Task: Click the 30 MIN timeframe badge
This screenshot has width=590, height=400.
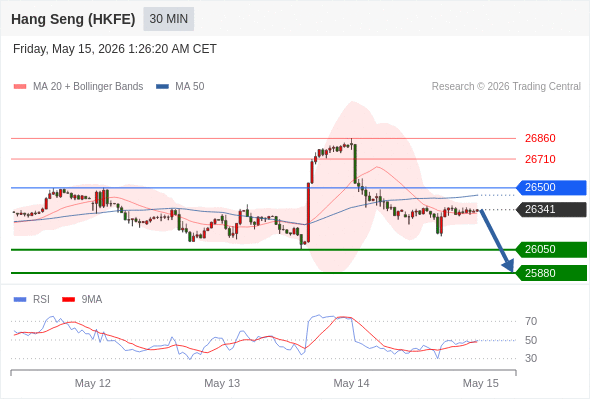Action: click(169, 19)
